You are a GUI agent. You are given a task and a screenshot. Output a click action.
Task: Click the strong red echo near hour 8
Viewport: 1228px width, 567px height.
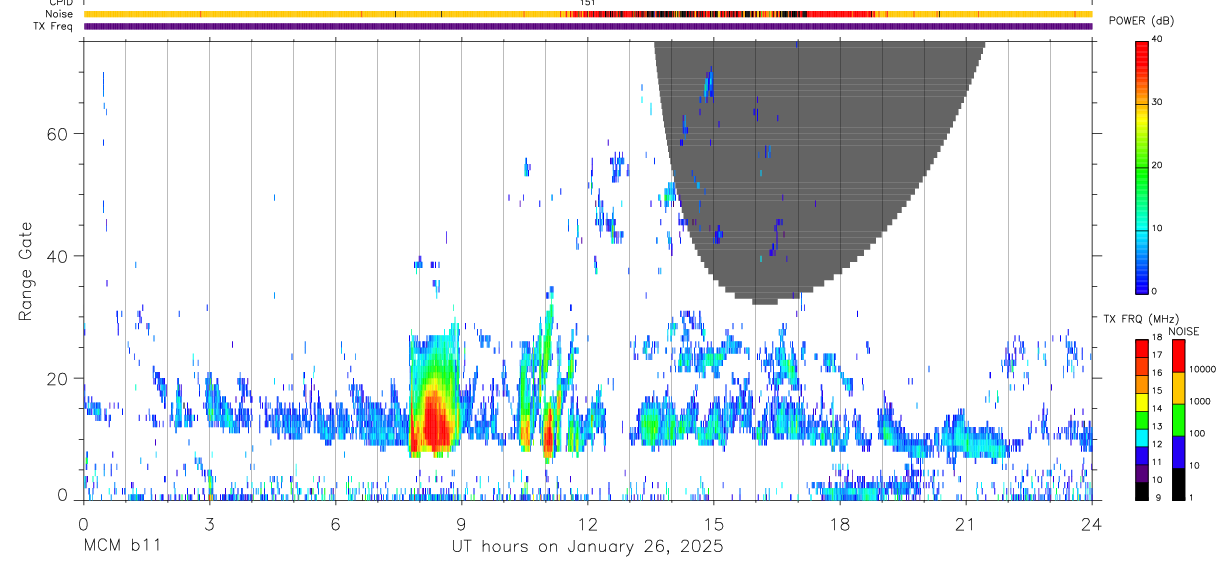tap(434, 420)
